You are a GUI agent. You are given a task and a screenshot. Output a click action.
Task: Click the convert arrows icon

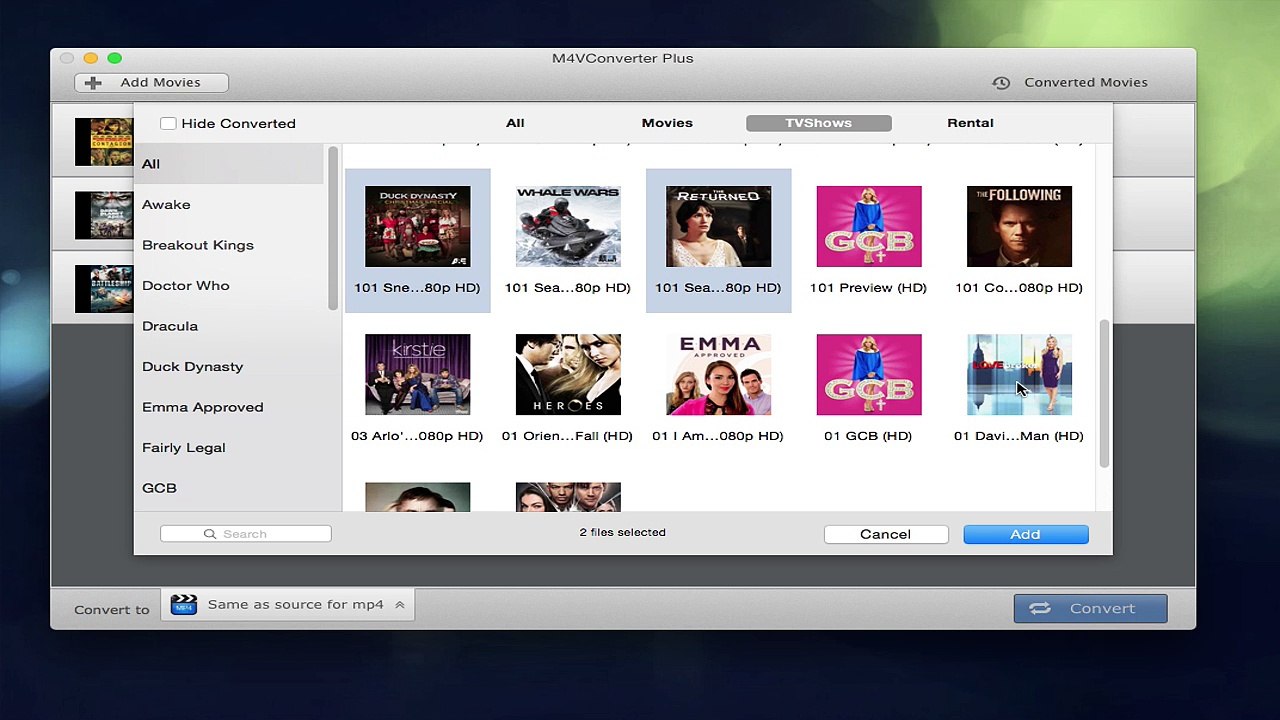pyautogui.click(x=1040, y=608)
